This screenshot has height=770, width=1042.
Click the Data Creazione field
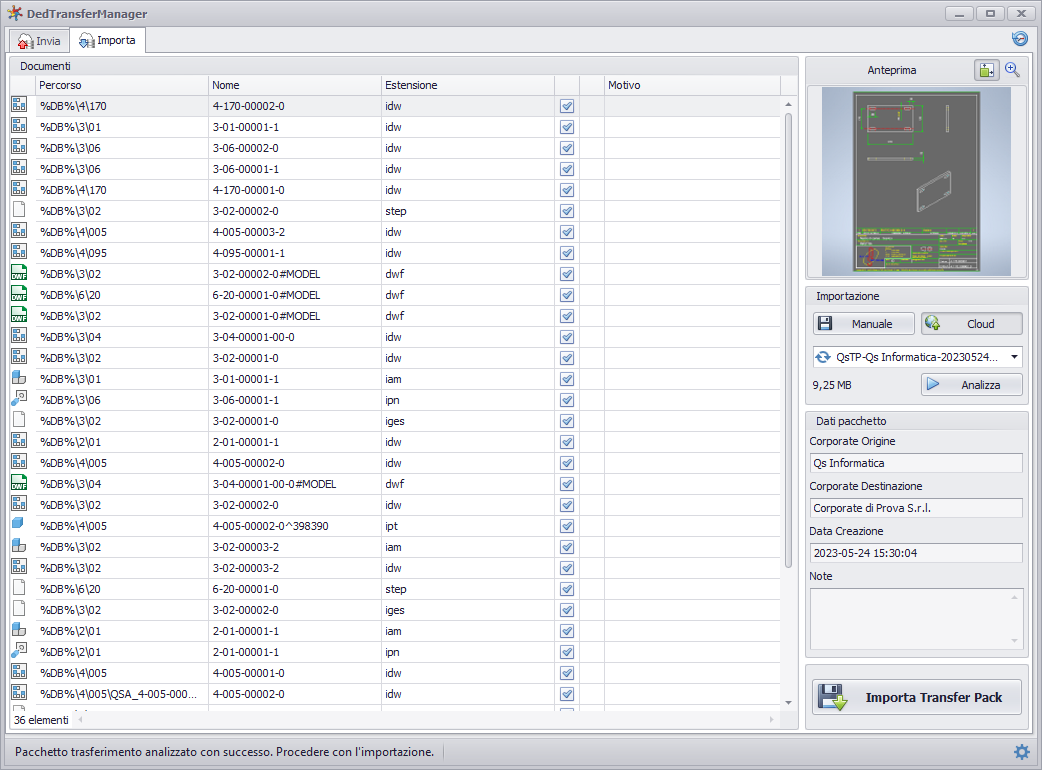click(916, 553)
